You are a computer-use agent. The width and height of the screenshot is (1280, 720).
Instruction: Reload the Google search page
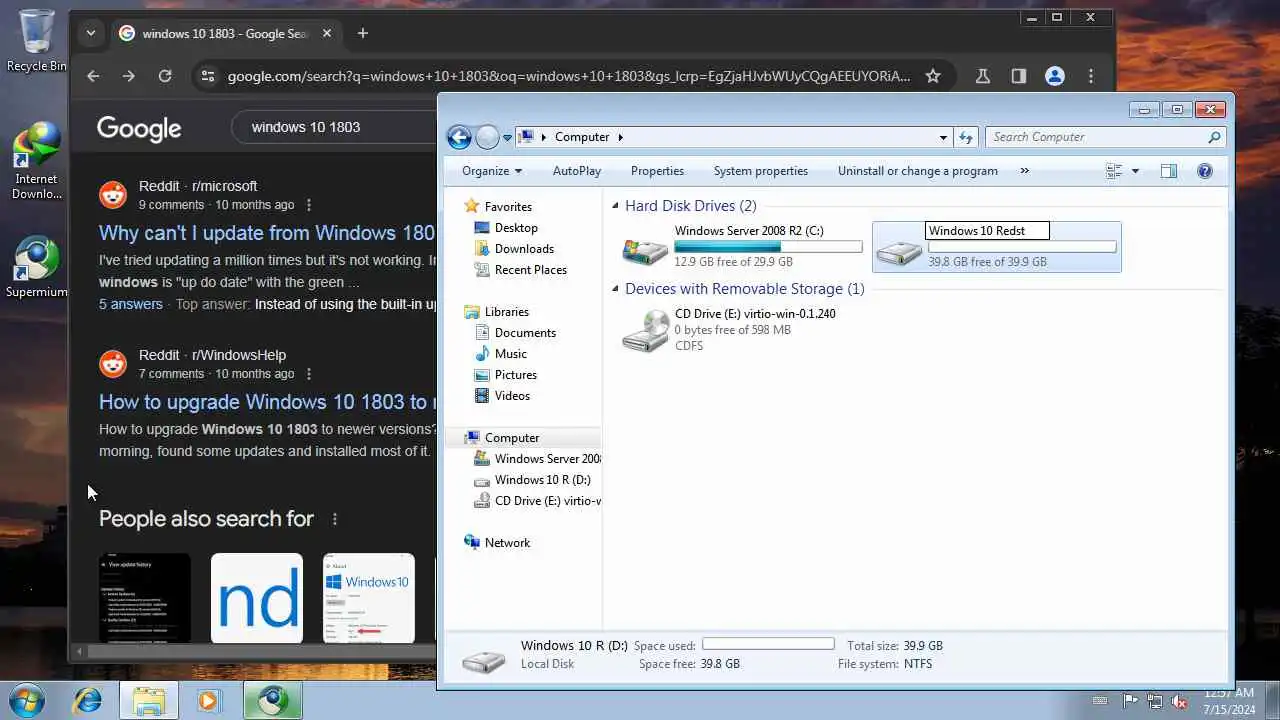click(x=165, y=76)
